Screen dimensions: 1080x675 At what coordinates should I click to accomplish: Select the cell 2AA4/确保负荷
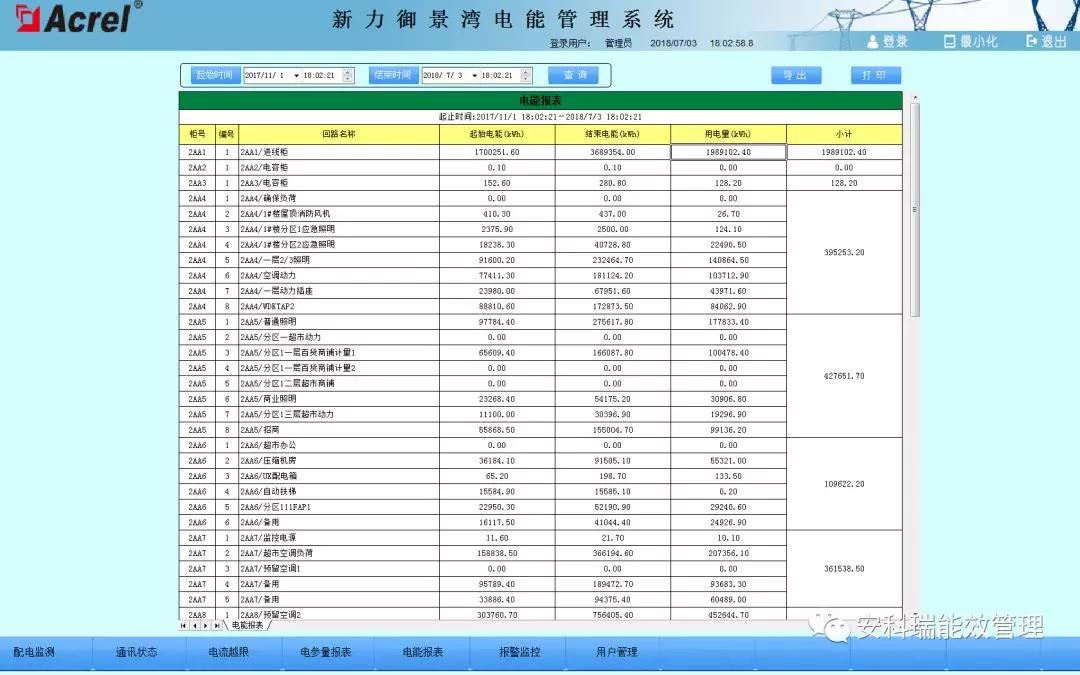point(339,198)
